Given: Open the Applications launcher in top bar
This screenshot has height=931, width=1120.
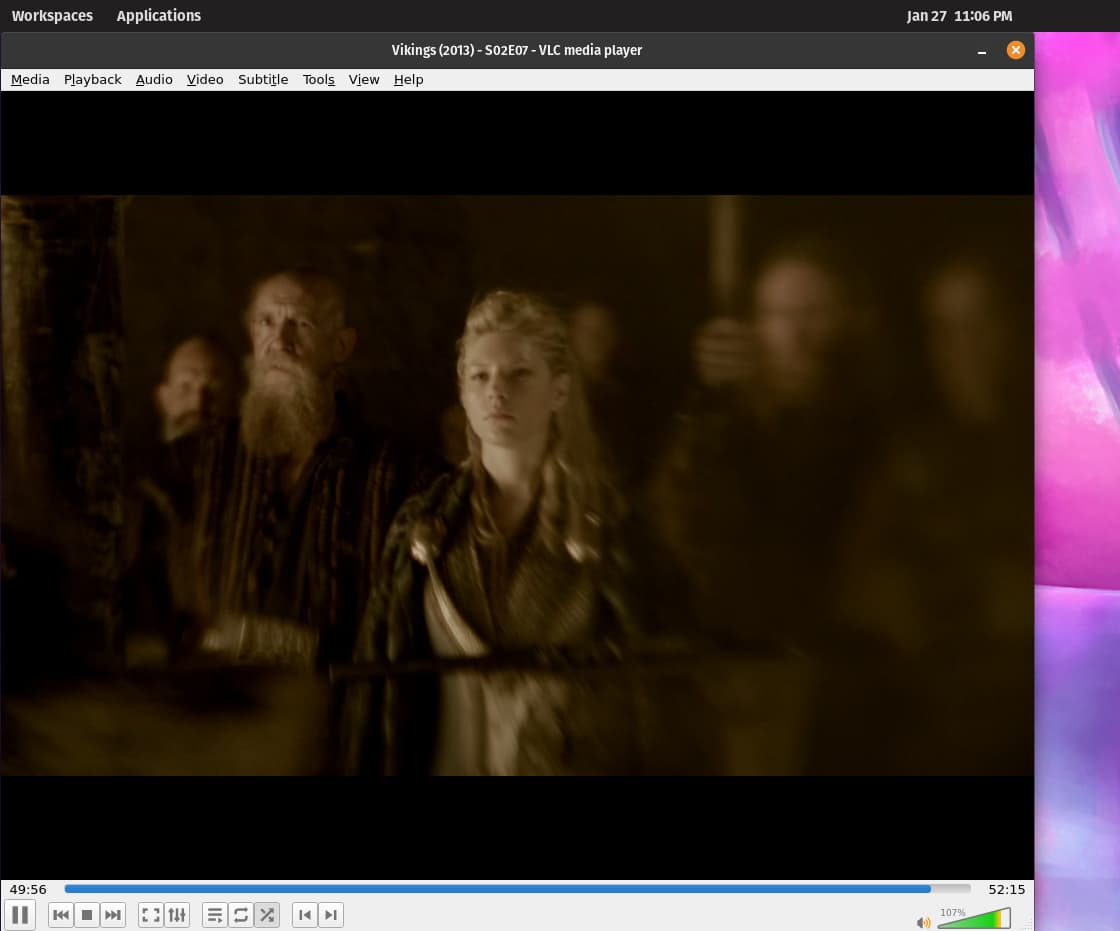Looking at the screenshot, I should 158,16.
